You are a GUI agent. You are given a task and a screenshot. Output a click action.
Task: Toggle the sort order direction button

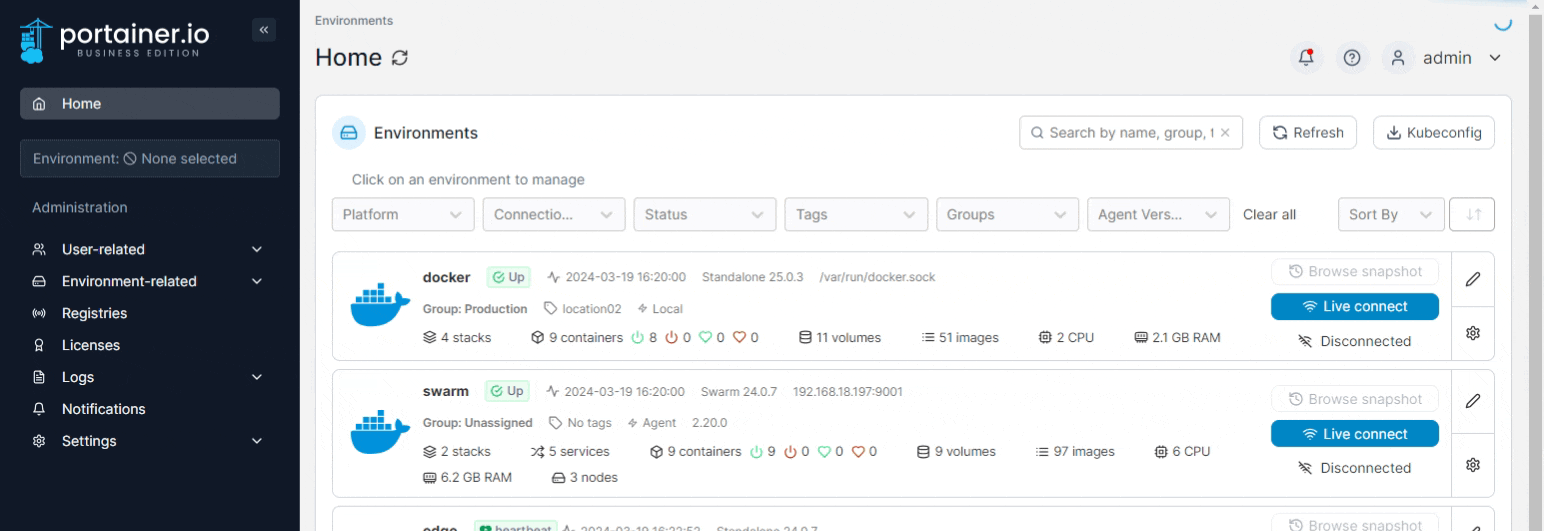[x=1472, y=215]
